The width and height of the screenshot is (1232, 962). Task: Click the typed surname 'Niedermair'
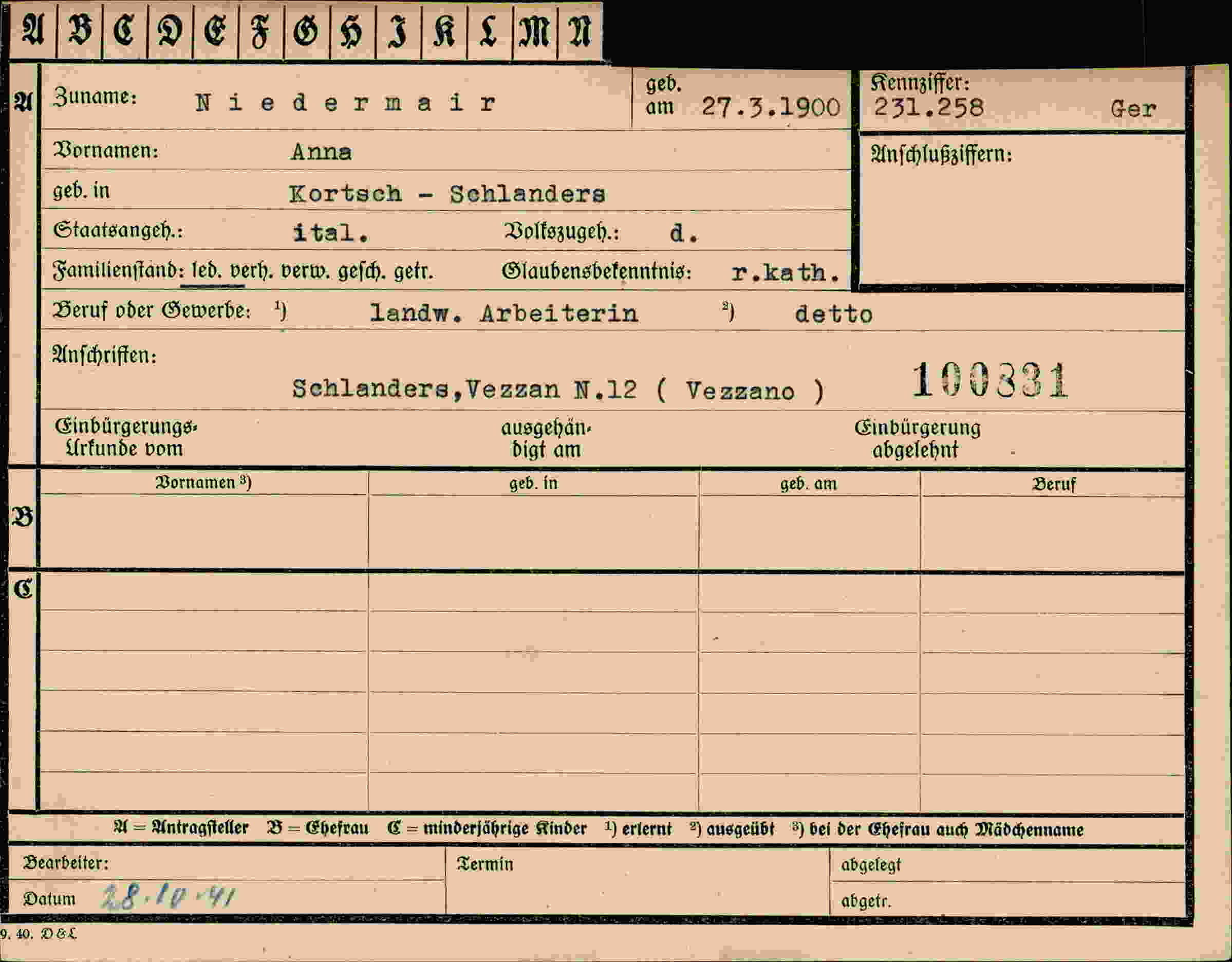click(x=346, y=103)
